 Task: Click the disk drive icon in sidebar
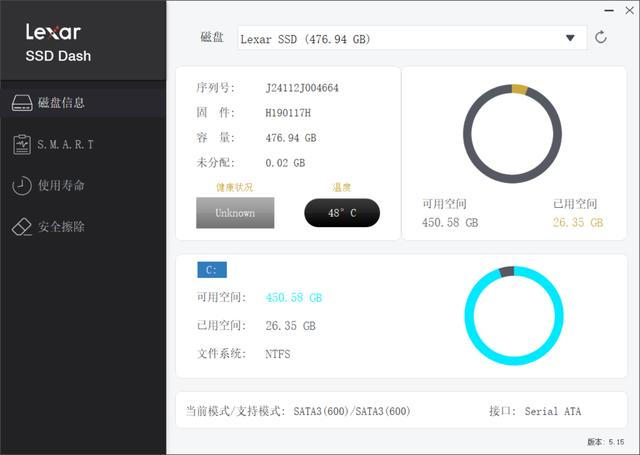click(22, 103)
